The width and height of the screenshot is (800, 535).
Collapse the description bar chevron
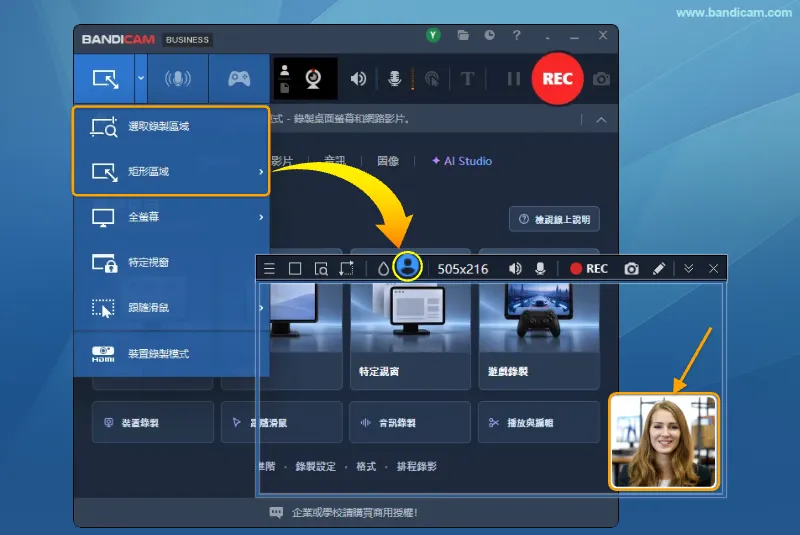click(601, 120)
